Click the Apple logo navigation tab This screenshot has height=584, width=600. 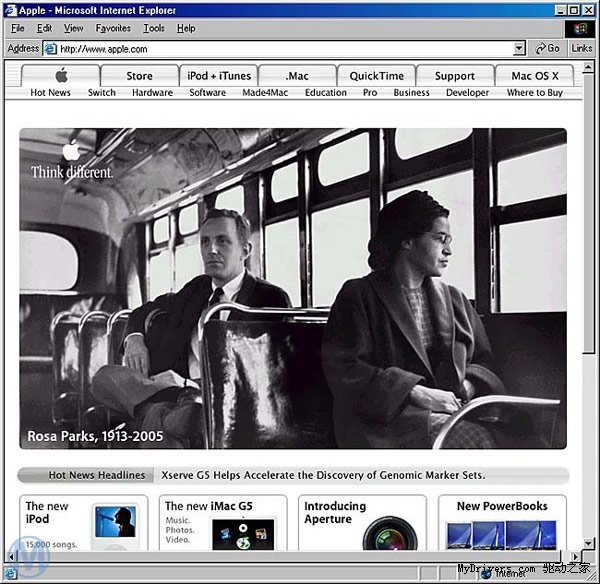tap(61, 75)
